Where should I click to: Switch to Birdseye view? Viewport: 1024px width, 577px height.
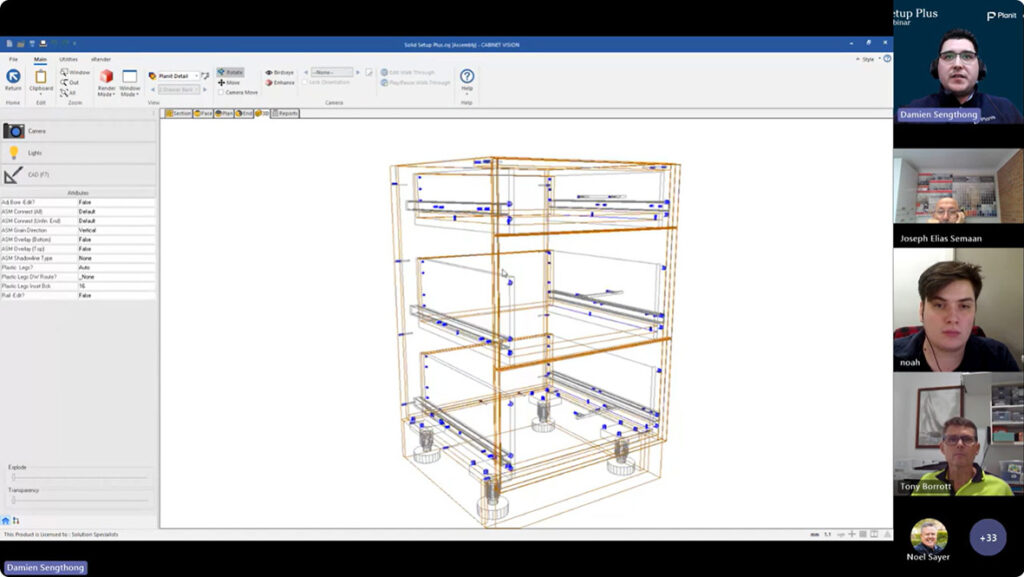point(280,73)
